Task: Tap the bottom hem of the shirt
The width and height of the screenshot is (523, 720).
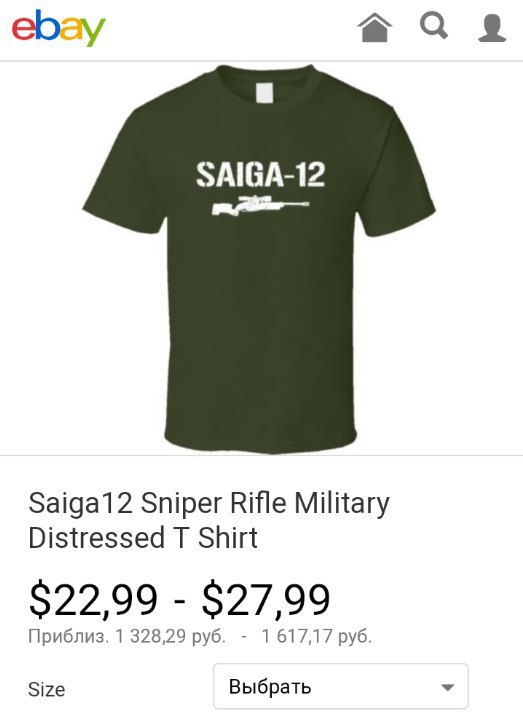Action: tap(260, 441)
